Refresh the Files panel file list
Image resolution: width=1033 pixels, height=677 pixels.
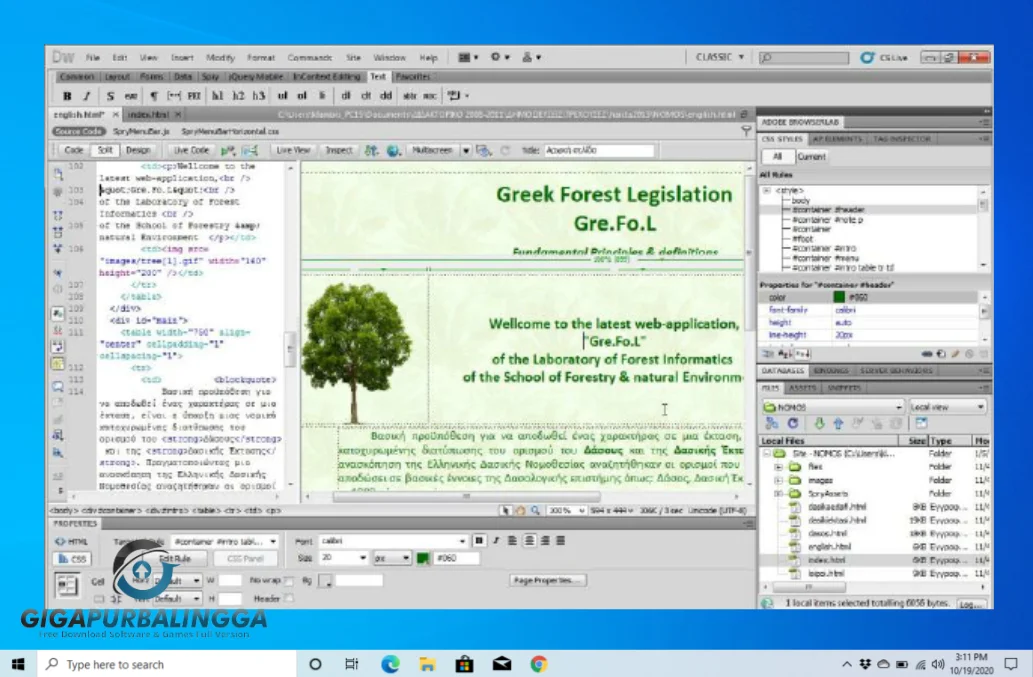(793, 424)
